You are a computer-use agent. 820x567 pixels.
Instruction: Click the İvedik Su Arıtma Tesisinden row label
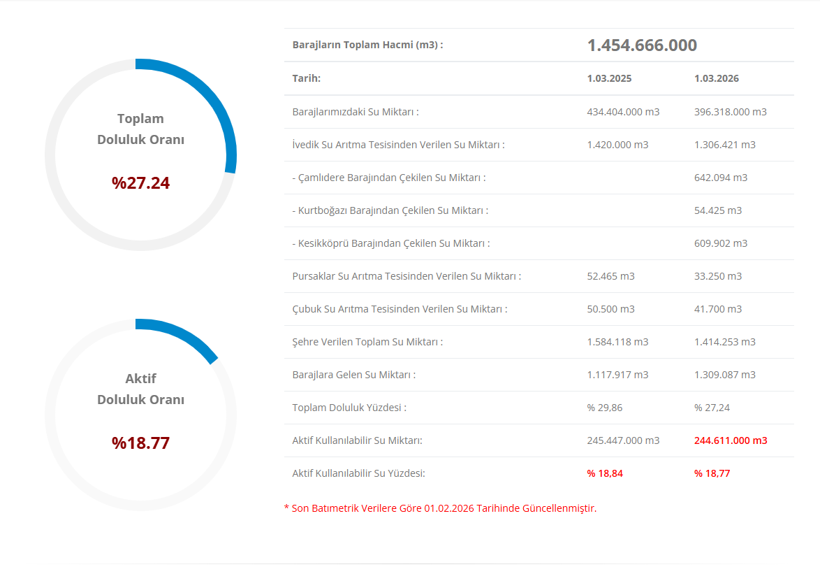398,145
